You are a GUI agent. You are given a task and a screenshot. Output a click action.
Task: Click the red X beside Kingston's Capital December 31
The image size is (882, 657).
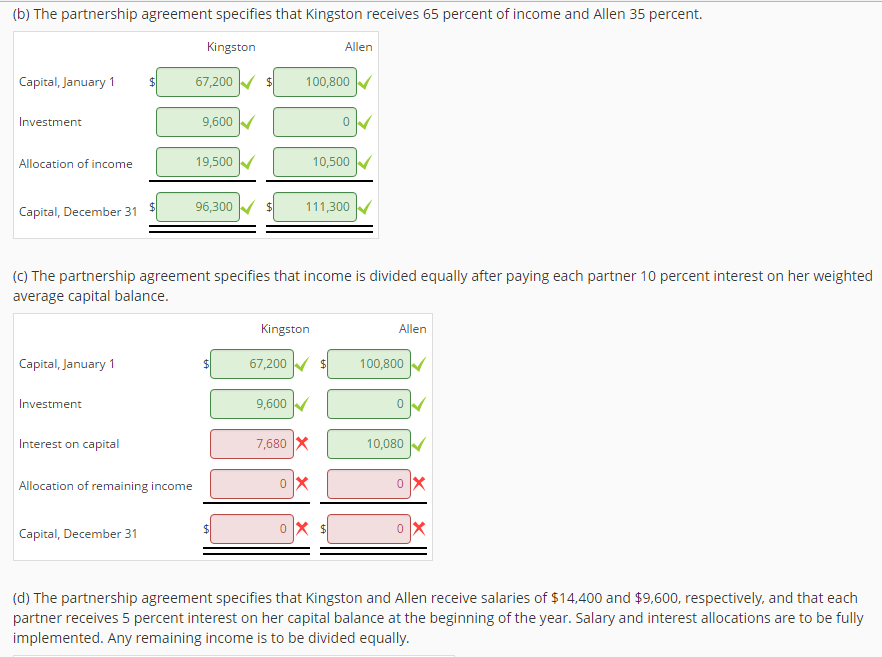[302, 528]
